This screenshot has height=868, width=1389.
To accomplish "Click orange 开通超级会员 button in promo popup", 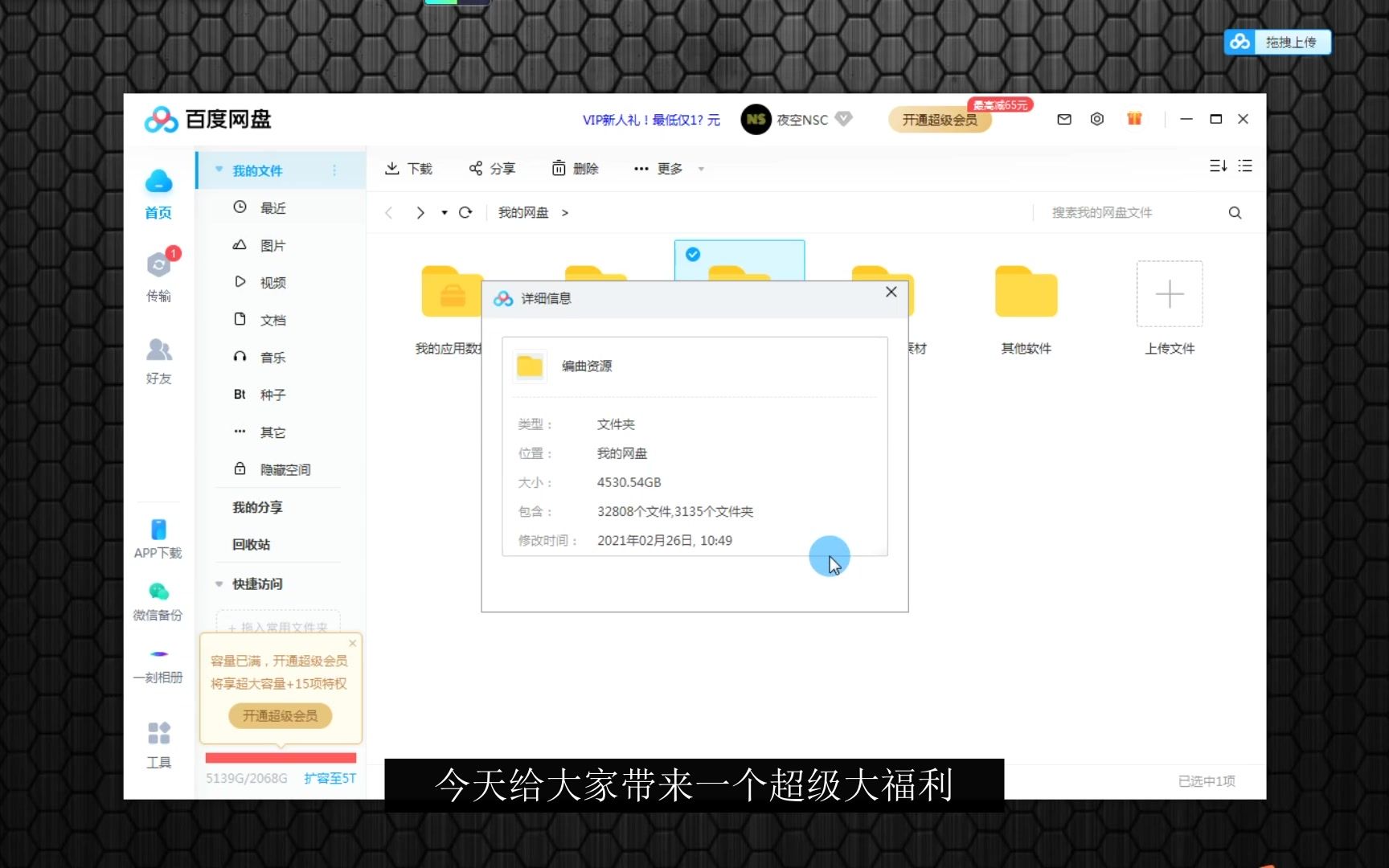I will coord(281,715).
